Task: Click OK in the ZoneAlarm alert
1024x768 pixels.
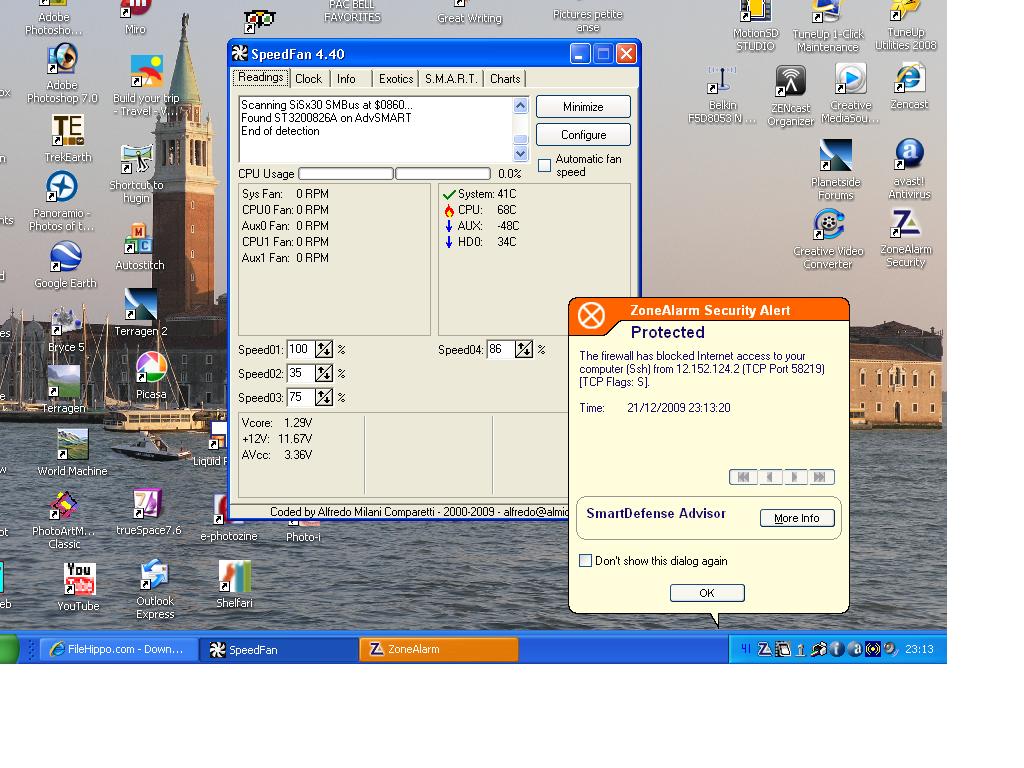Action: [707, 593]
